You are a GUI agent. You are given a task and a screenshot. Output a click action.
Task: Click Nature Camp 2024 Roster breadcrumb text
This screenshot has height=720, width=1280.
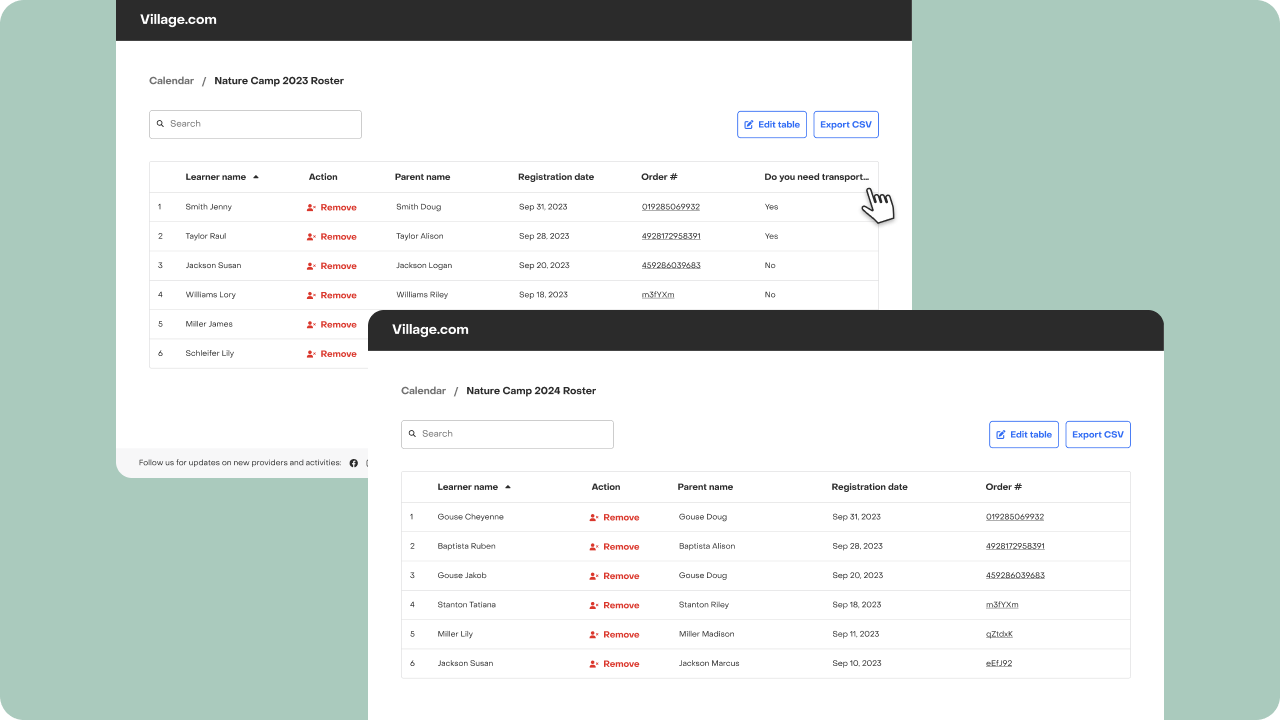[x=531, y=391]
